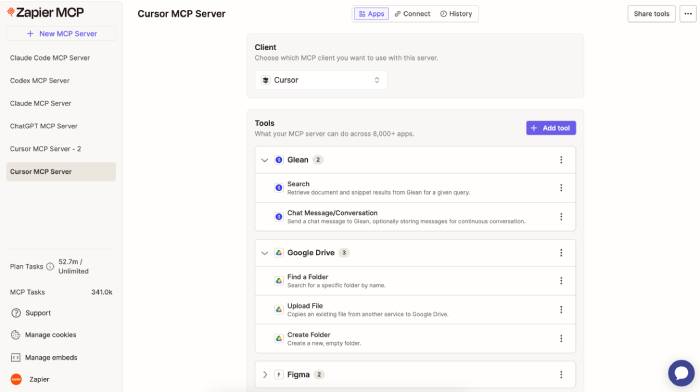Click the Add tool button
The width and height of the screenshot is (700, 392).
(x=551, y=128)
